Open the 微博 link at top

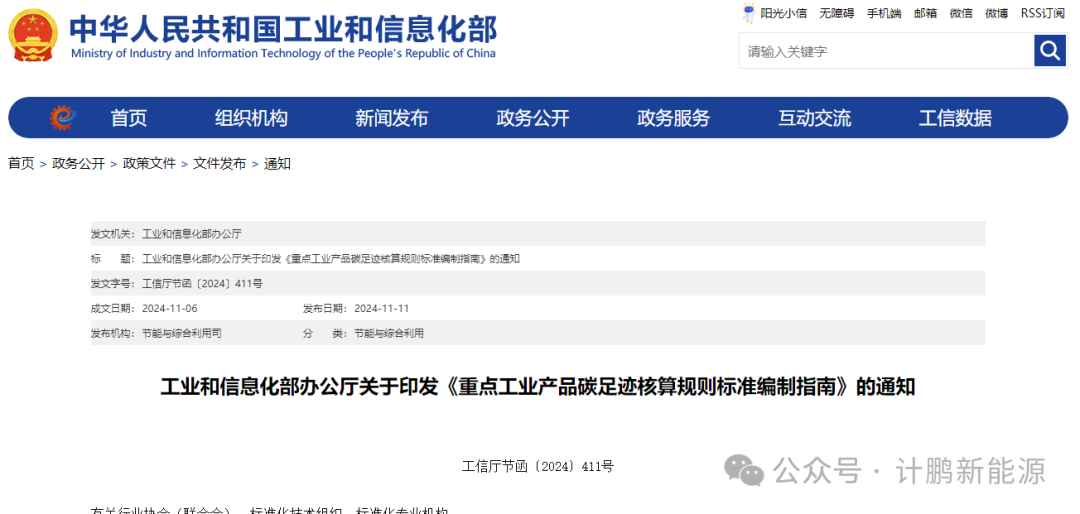point(996,13)
